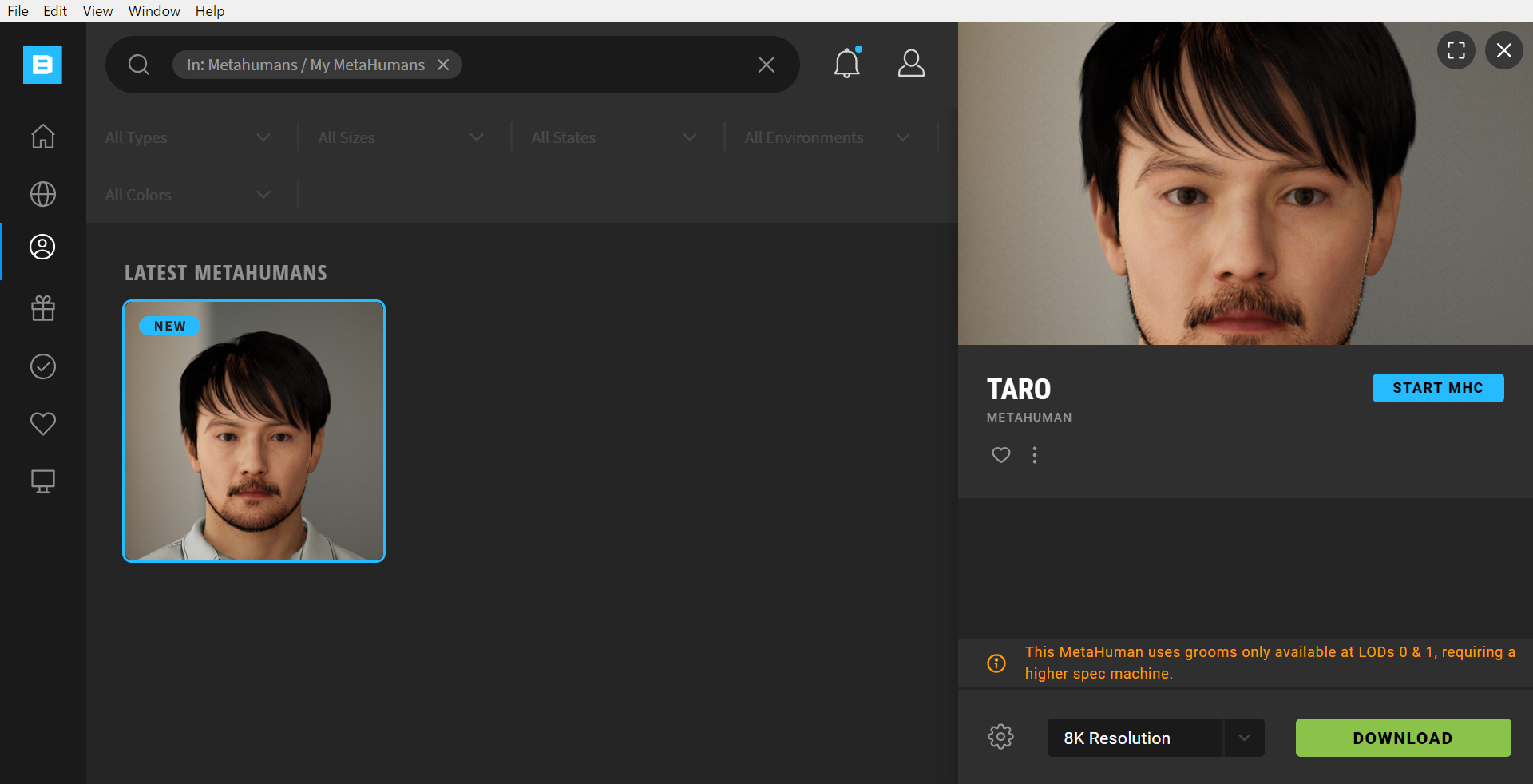Open the Help menu
The height and width of the screenshot is (784, 1533).
pos(210,10)
